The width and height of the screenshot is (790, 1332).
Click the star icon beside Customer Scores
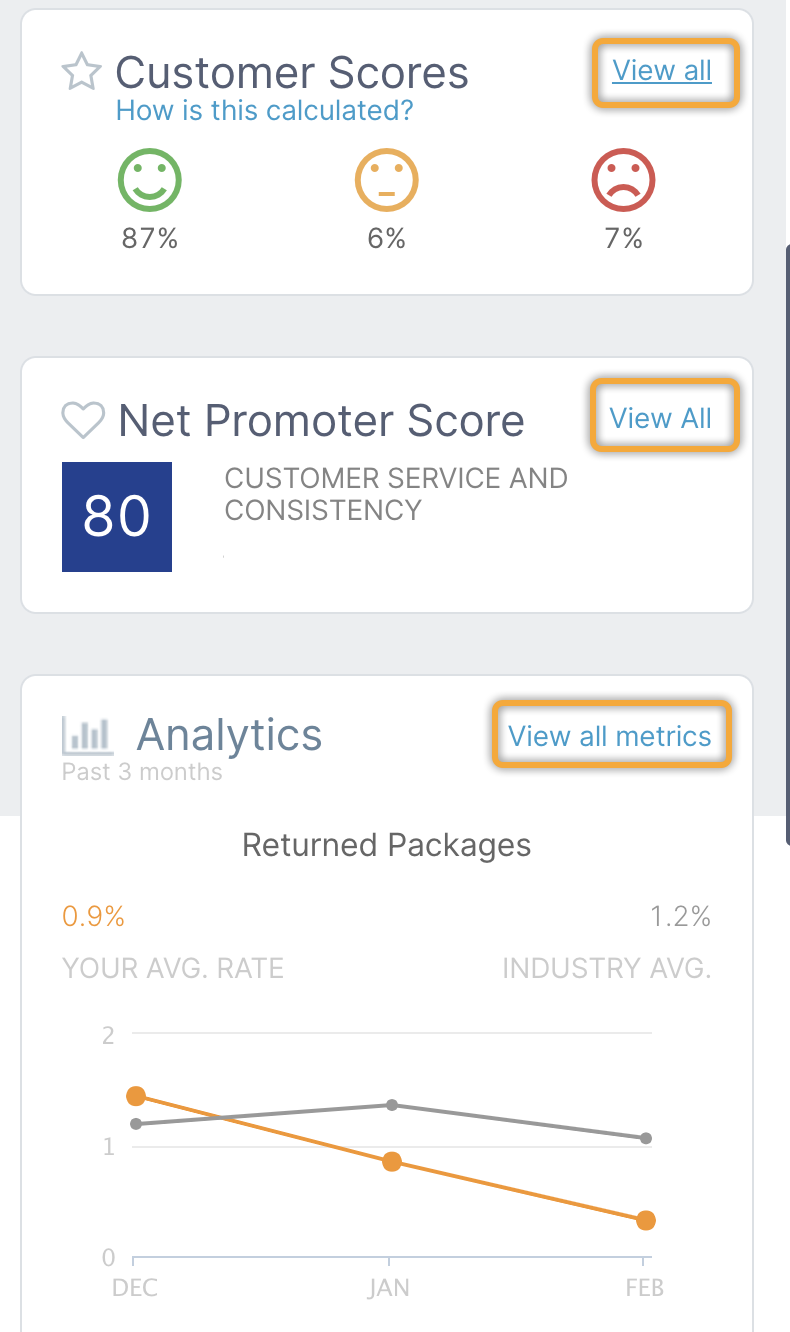(81, 73)
